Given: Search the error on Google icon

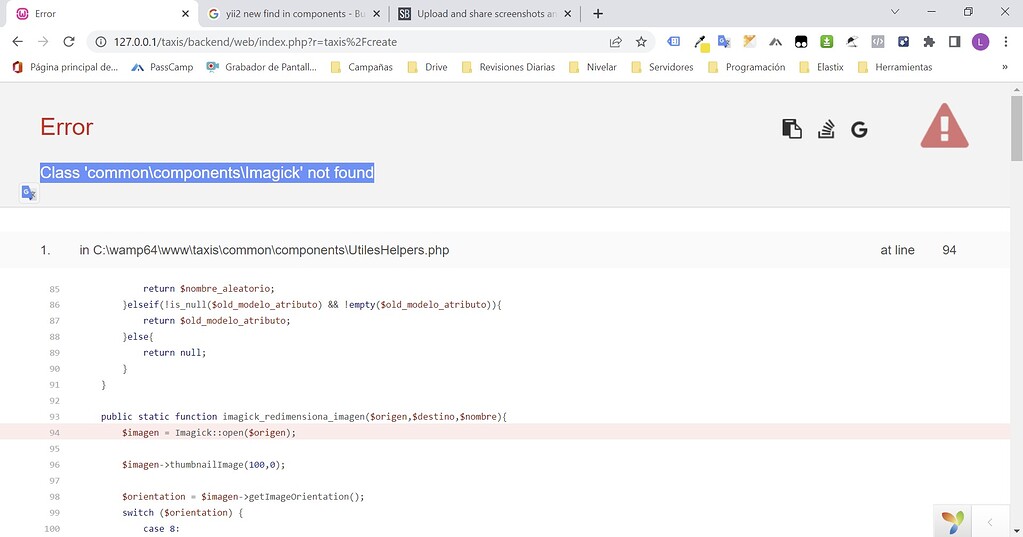Looking at the screenshot, I should click(x=859, y=130).
